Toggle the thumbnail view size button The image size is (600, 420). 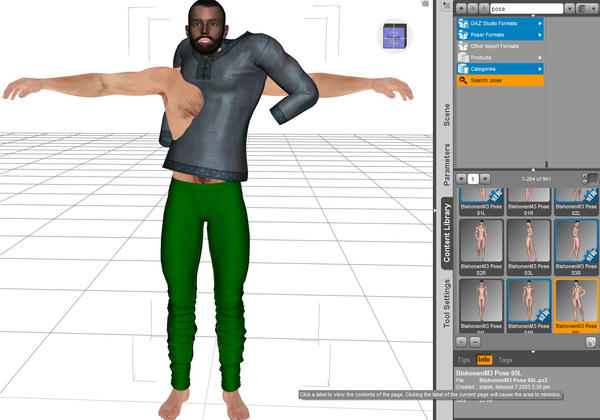click(593, 178)
